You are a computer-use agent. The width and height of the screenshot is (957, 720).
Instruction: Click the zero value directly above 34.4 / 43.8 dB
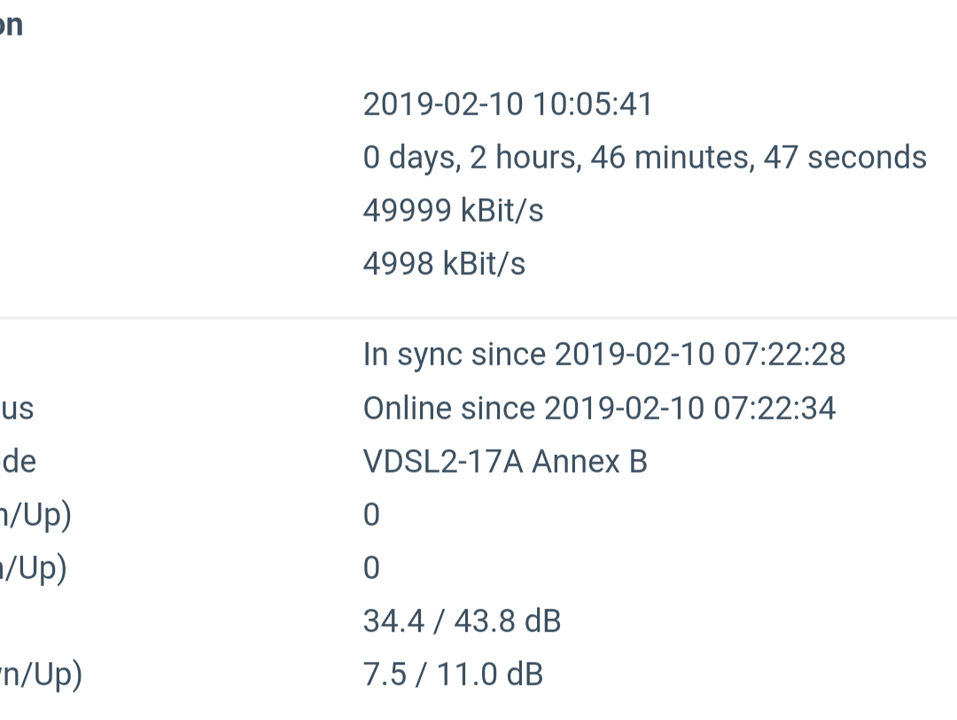tap(371, 568)
